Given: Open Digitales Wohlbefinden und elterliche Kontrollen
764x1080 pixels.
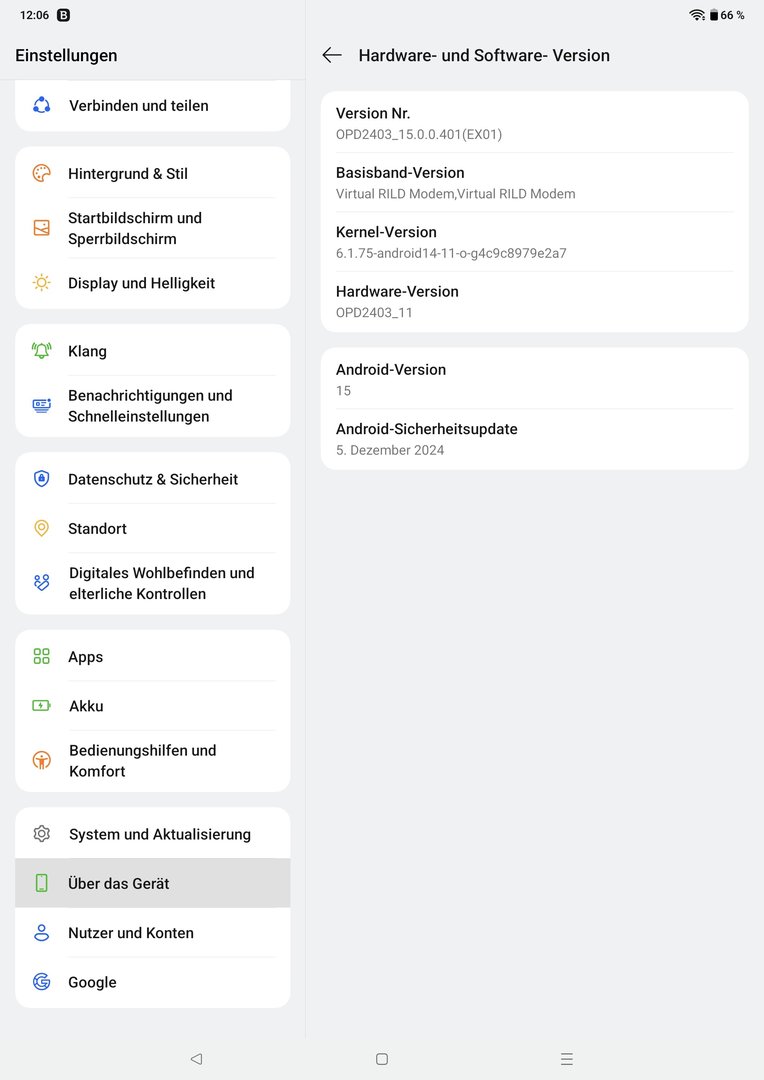Looking at the screenshot, I should [x=152, y=583].
